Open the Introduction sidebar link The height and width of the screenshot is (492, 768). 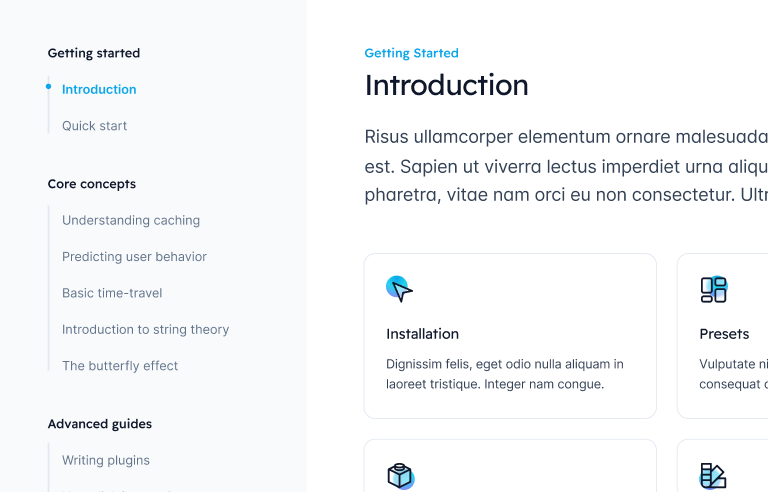99,89
